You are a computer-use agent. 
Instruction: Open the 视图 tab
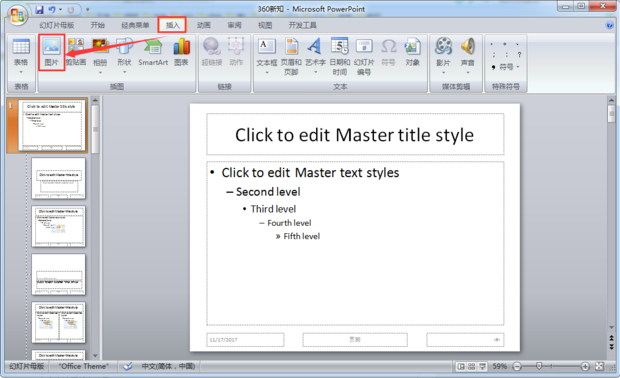pos(265,25)
